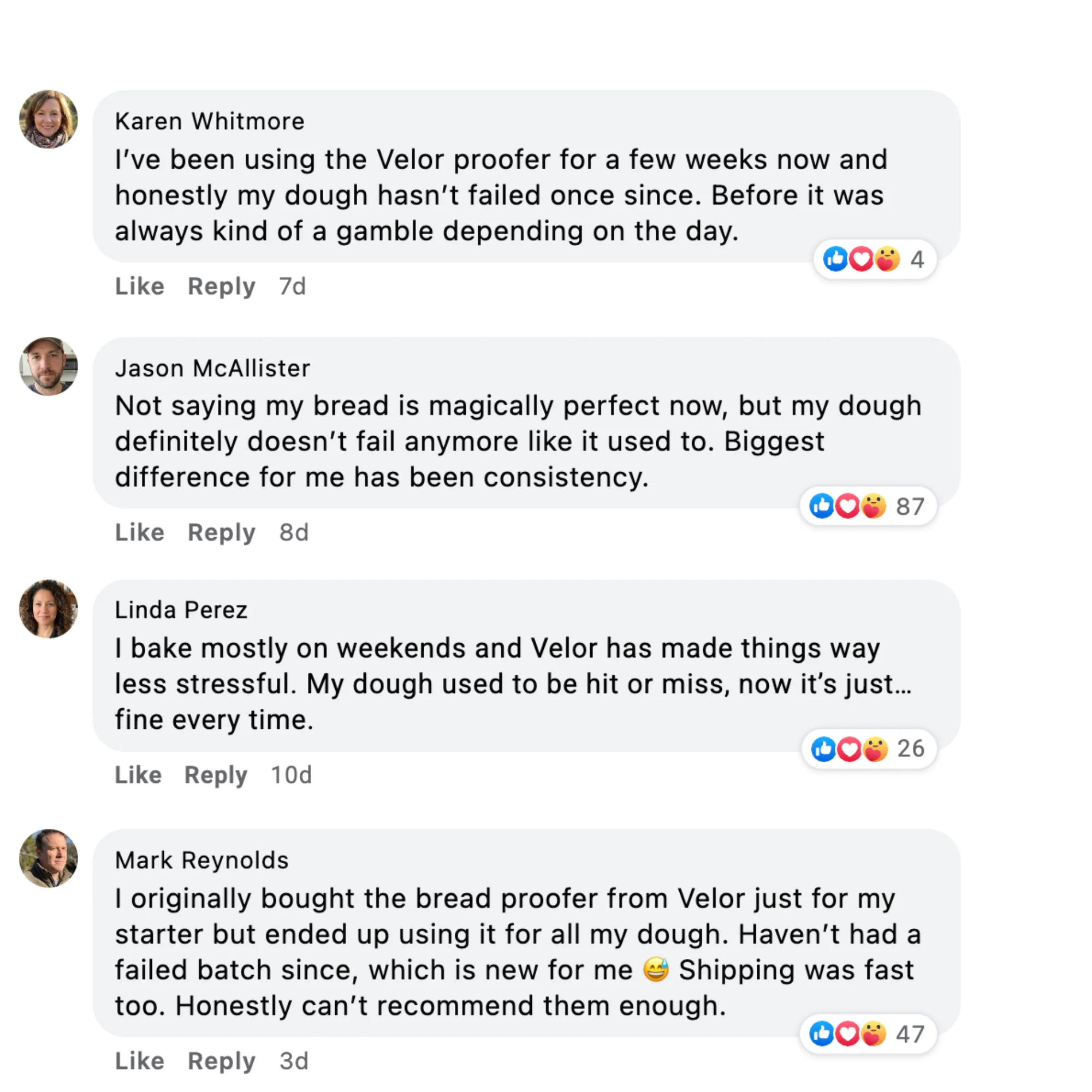Image resolution: width=1092 pixels, height=1092 pixels.
Task: Like Karen Whitmore's comment
Action: [140, 286]
